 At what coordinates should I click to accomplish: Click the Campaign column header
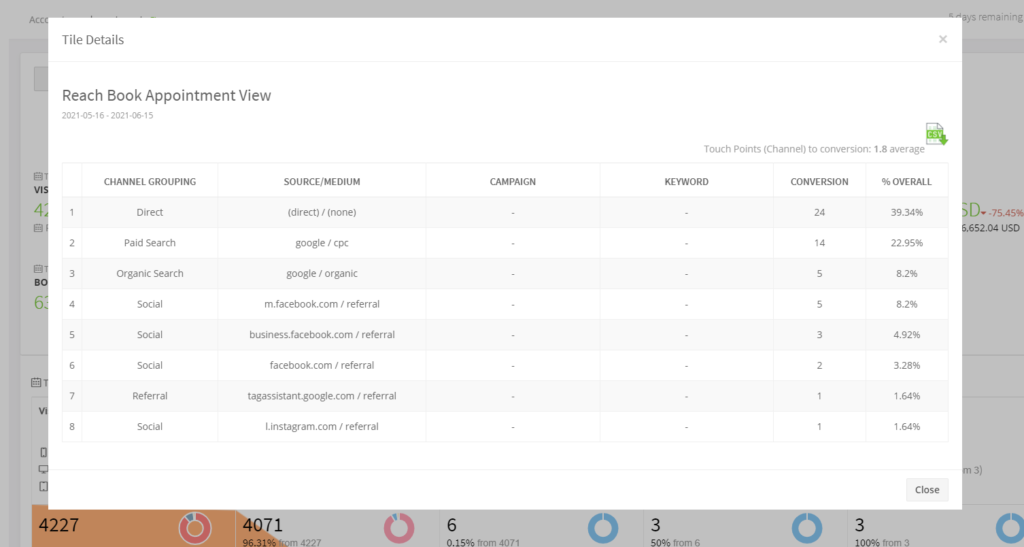click(512, 182)
